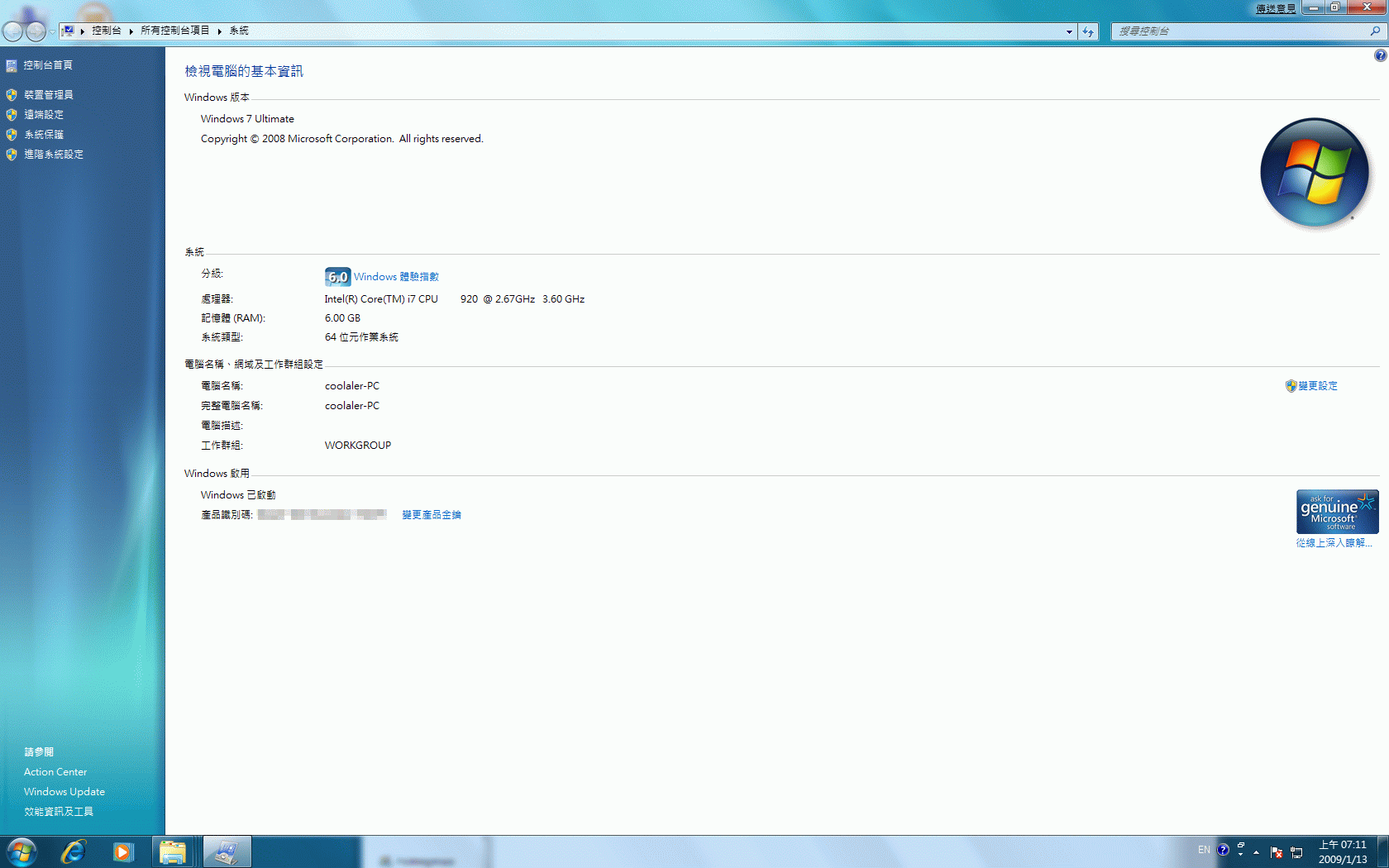
Task: Click the refresh button next to address bar
Action: click(x=1088, y=31)
